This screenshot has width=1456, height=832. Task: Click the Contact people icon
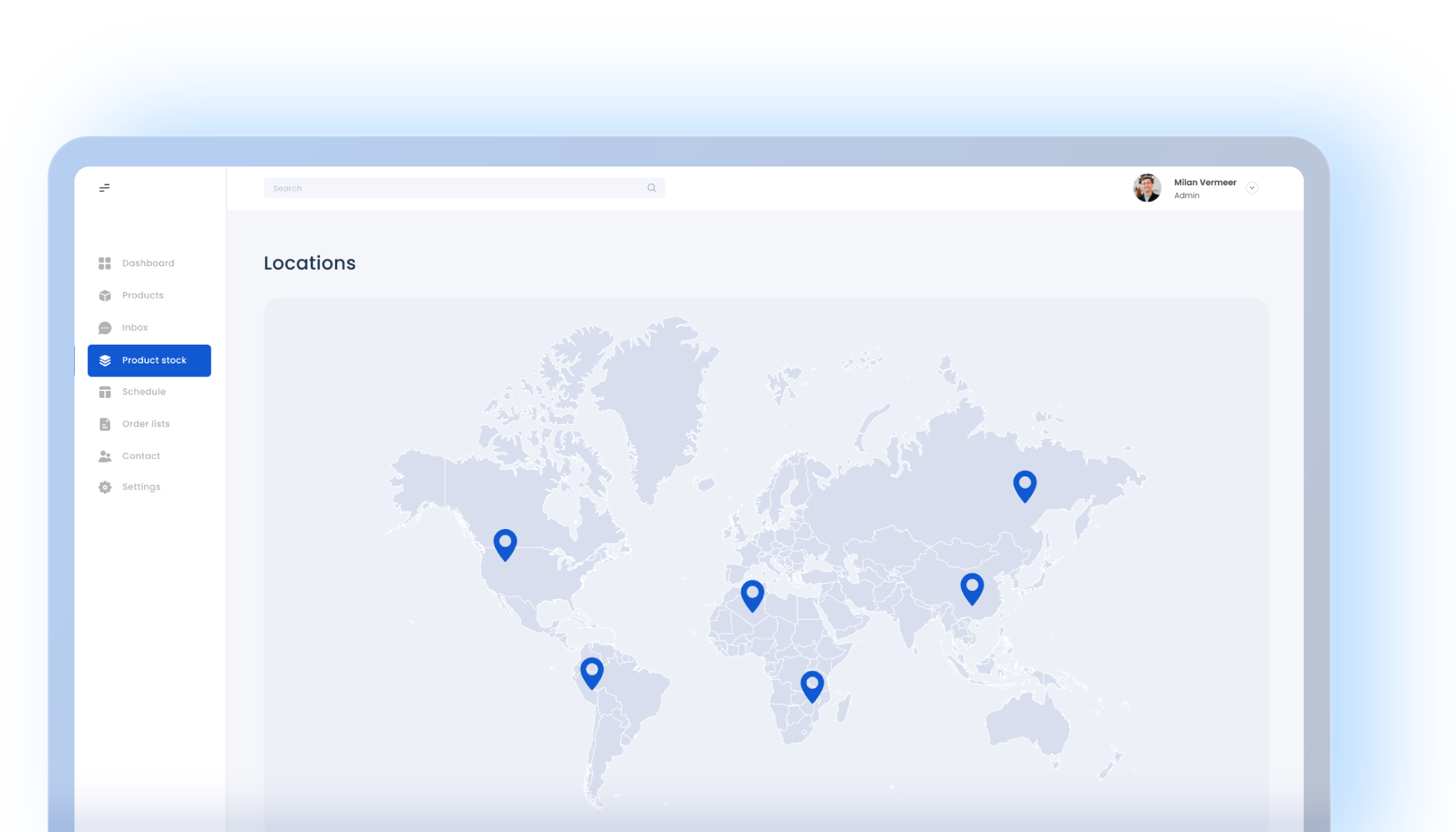(x=105, y=456)
